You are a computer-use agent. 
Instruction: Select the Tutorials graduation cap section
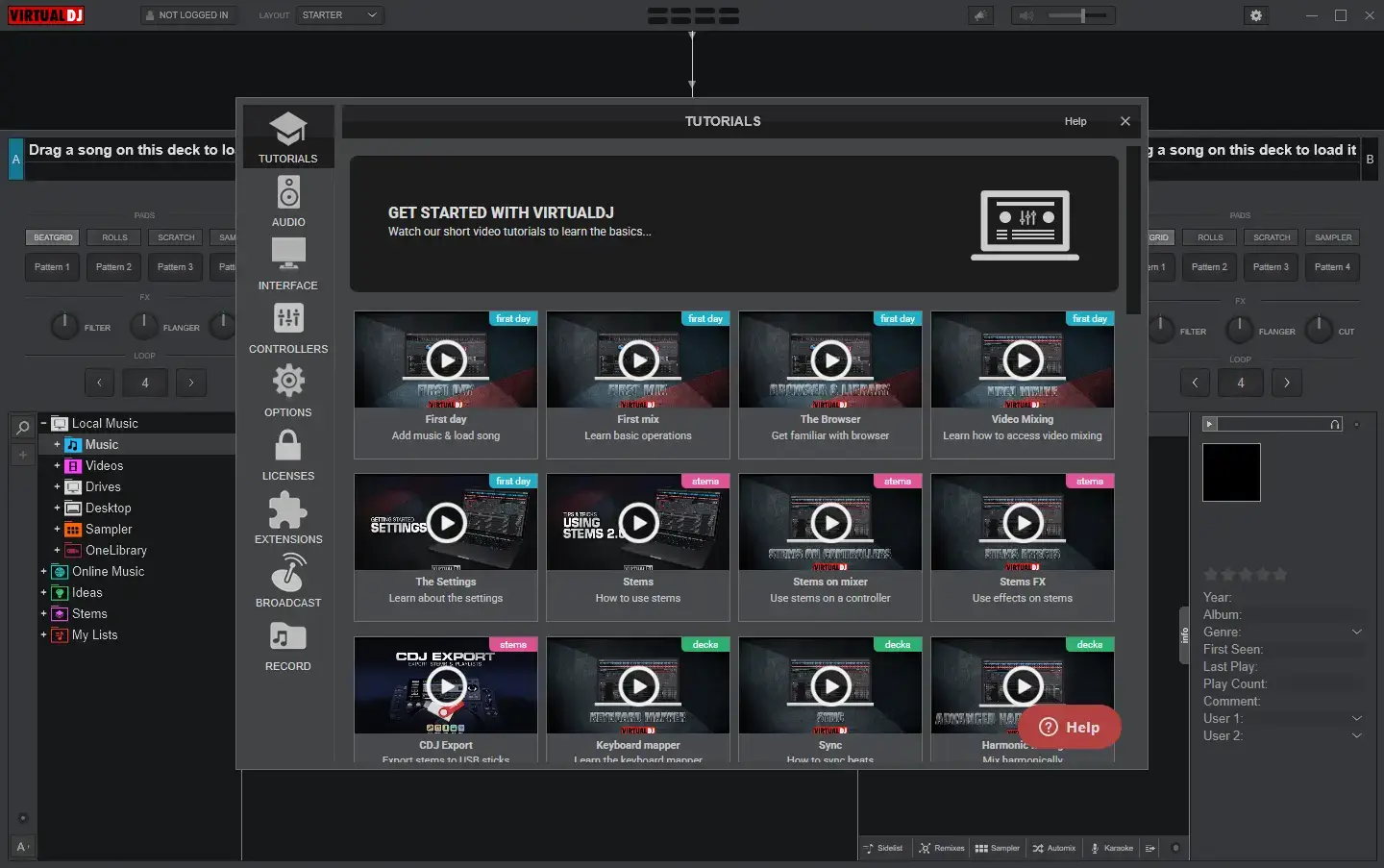coord(288,137)
